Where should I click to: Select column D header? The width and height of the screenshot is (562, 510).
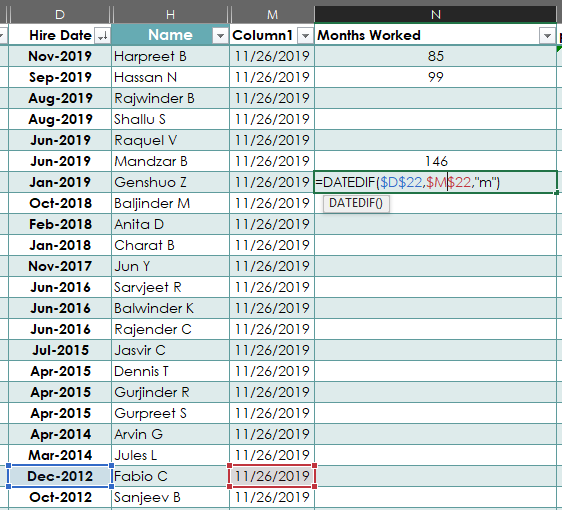coord(60,15)
